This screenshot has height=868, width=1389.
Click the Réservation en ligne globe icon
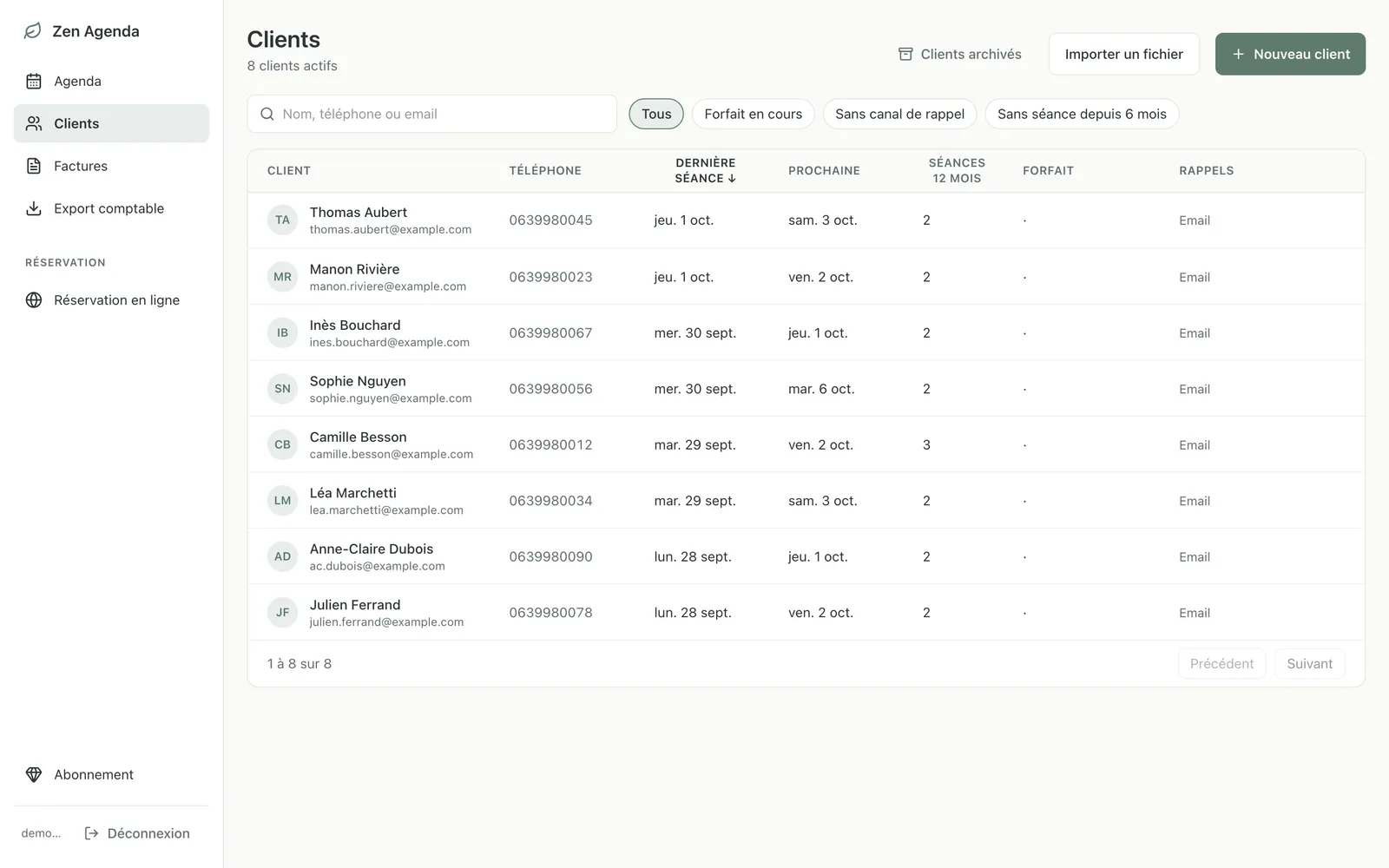click(x=34, y=300)
